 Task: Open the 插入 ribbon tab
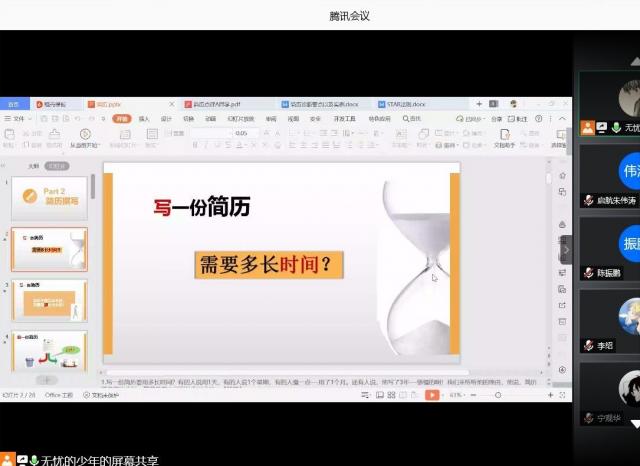click(x=144, y=119)
